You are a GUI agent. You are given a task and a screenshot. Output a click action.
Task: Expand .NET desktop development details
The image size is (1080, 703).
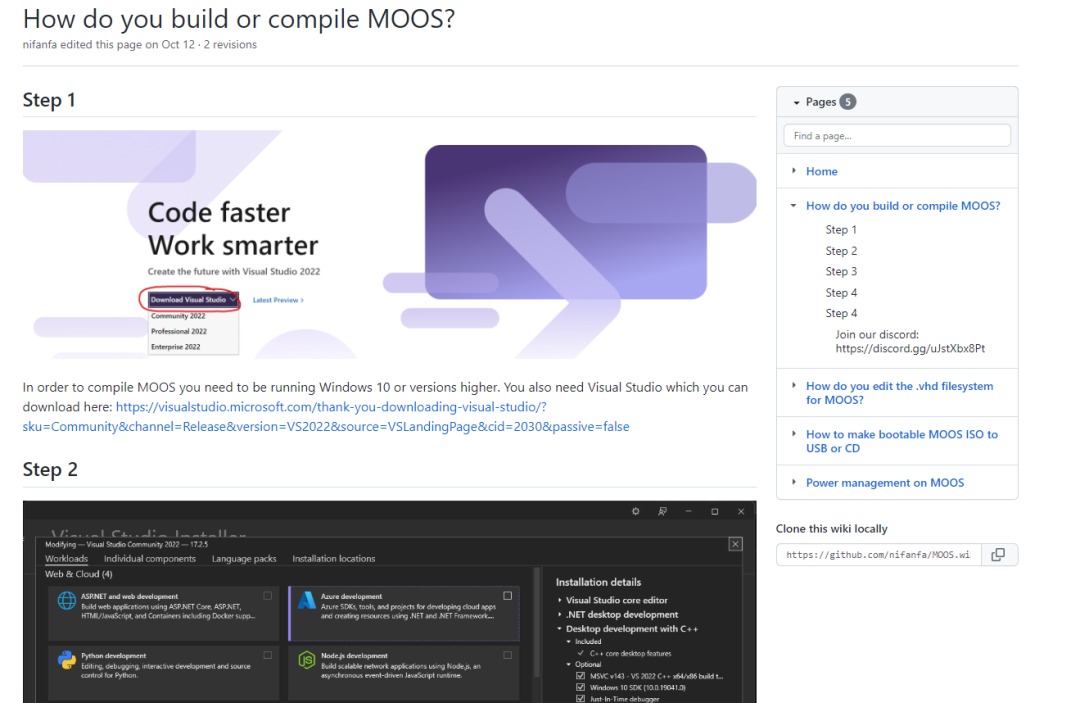[x=560, y=615]
